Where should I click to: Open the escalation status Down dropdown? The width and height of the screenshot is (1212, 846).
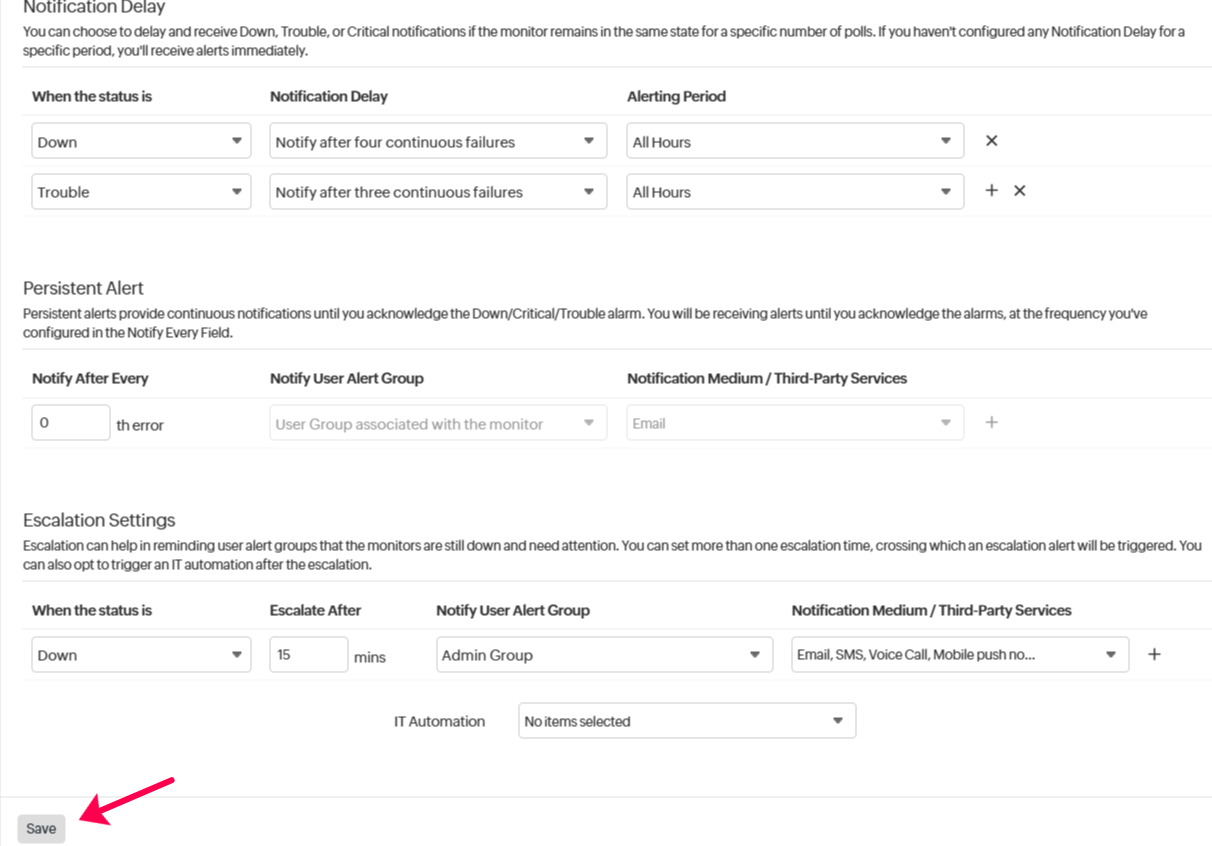click(x=141, y=655)
